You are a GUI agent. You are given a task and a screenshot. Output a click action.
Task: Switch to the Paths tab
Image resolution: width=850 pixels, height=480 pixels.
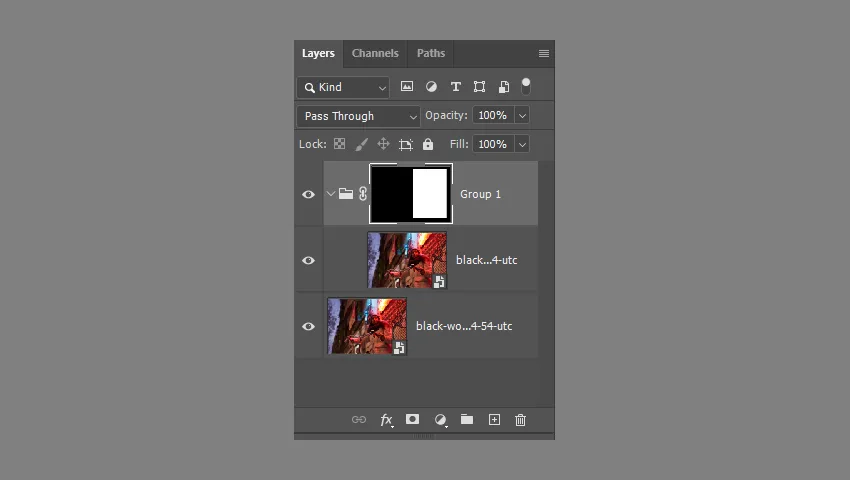[431, 53]
